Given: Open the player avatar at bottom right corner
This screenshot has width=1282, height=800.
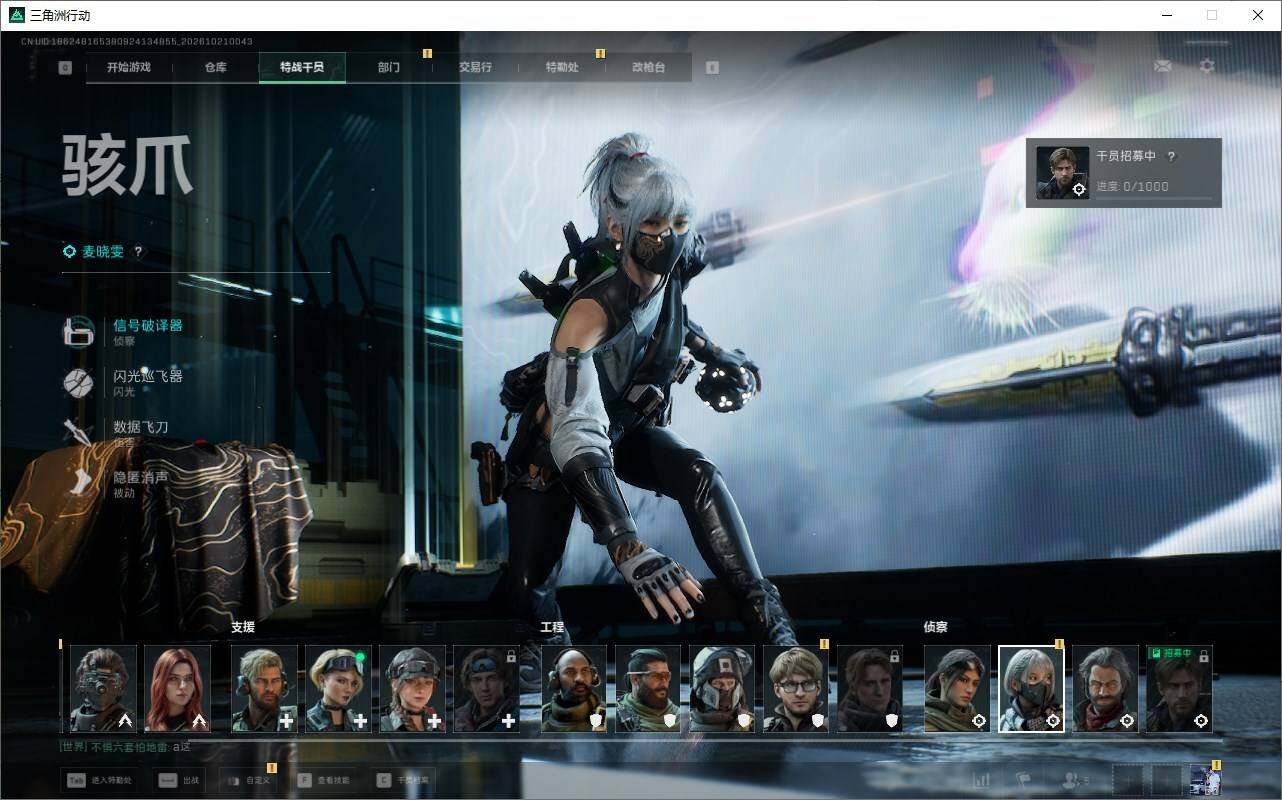Looking at the screenshot, I should click(1205, 780).
